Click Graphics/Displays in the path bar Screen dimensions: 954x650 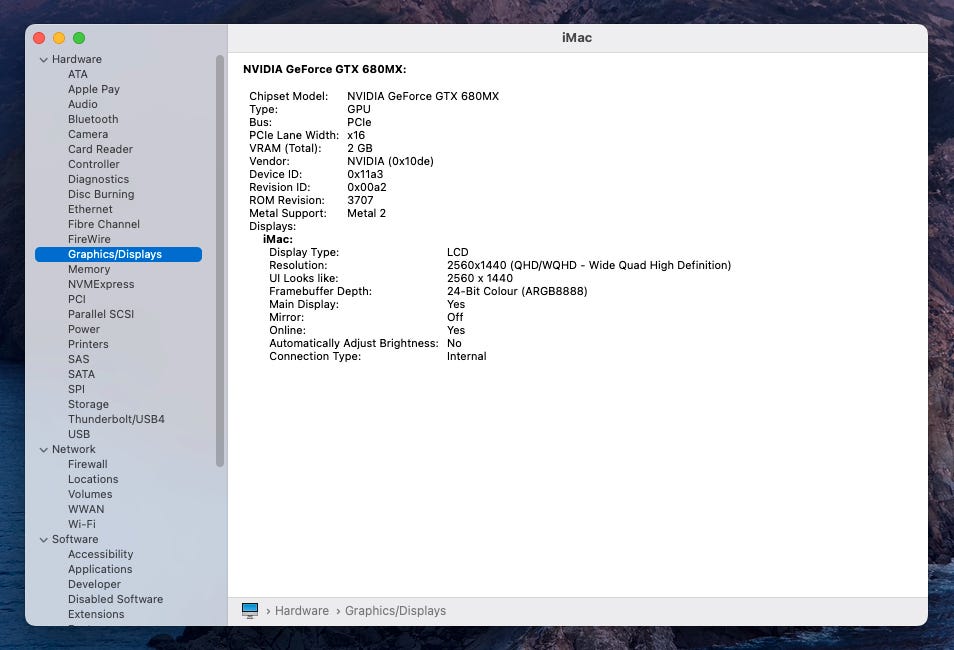click(395, 610)
